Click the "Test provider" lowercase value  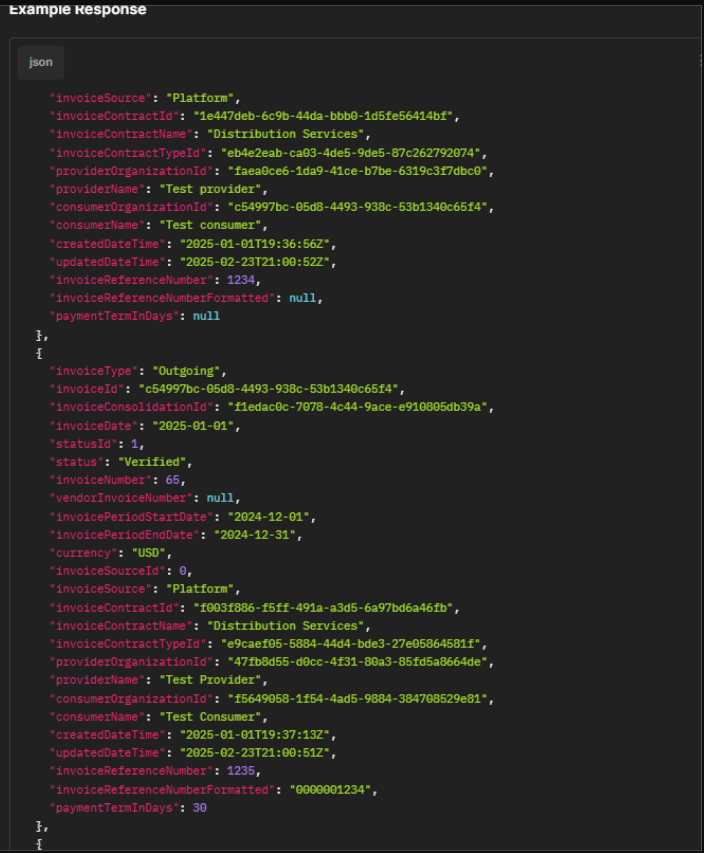pos(211,189)
